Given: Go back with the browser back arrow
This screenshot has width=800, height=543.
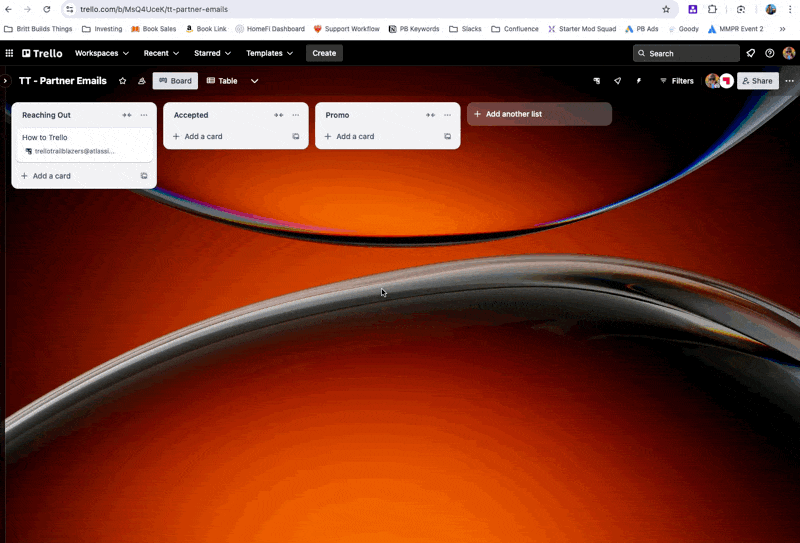Looking at the screenshot, I should pos(9,9).
